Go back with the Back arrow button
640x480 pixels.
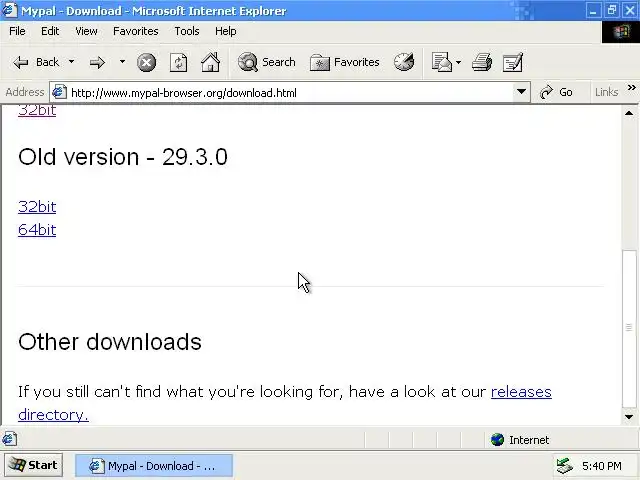[x=36, y=62]
